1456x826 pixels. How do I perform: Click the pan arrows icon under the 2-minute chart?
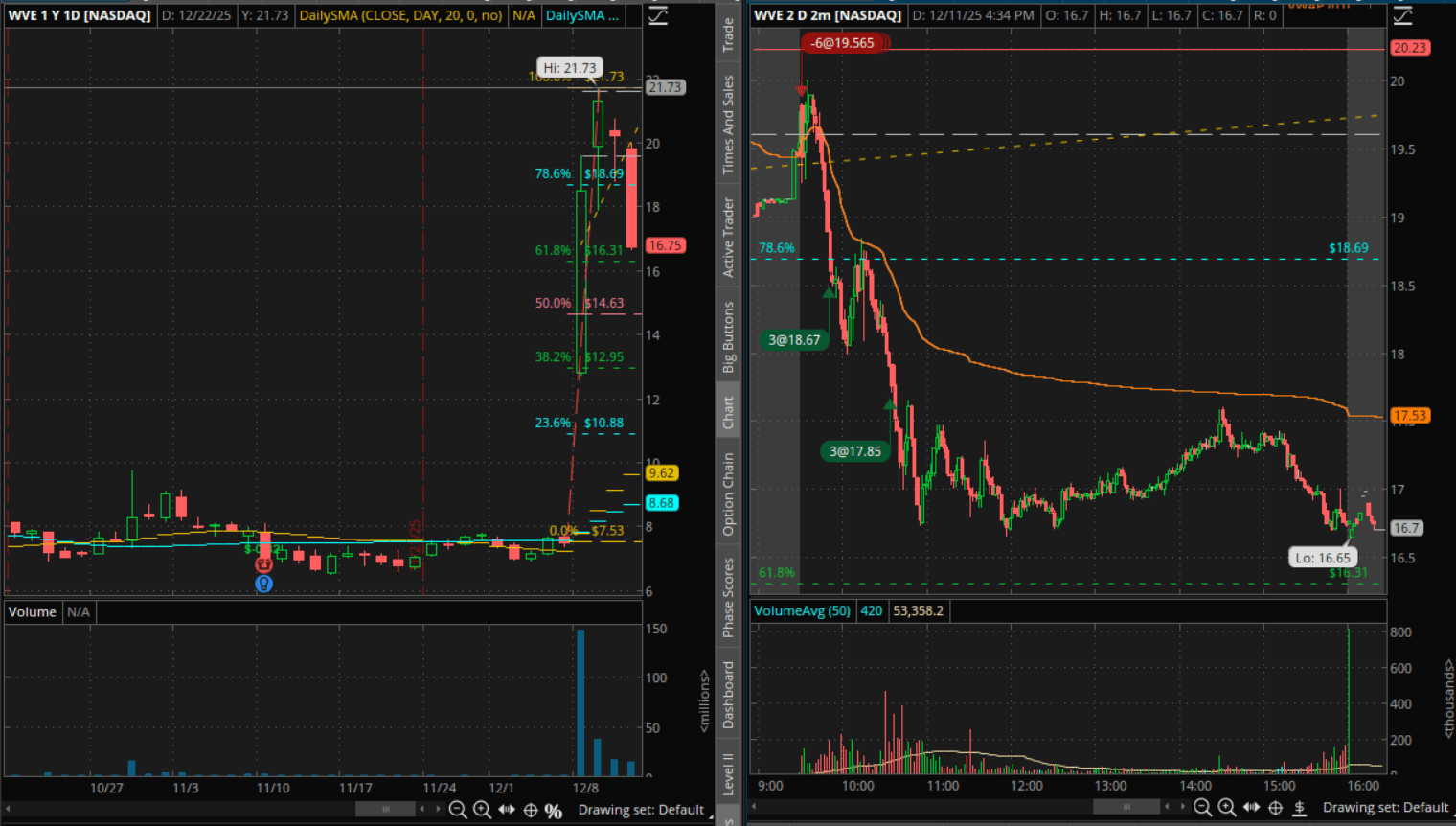1251,808
